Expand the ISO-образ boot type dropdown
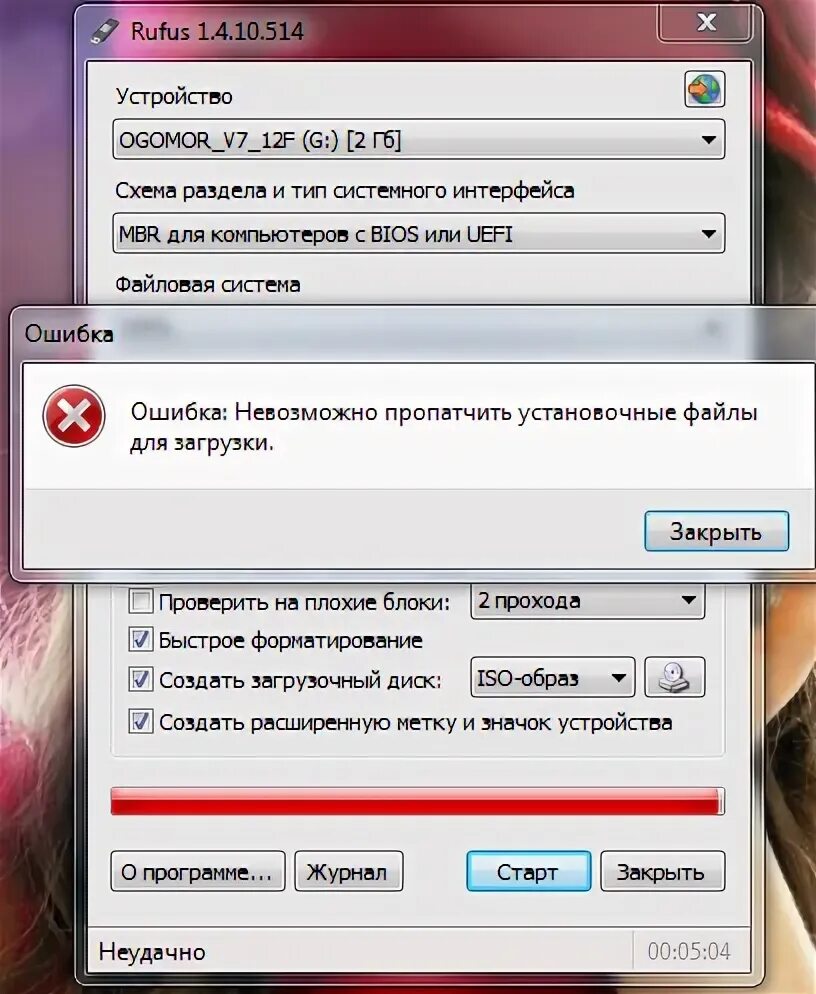This screenshot has height=994, width=816. pos(552,678)
